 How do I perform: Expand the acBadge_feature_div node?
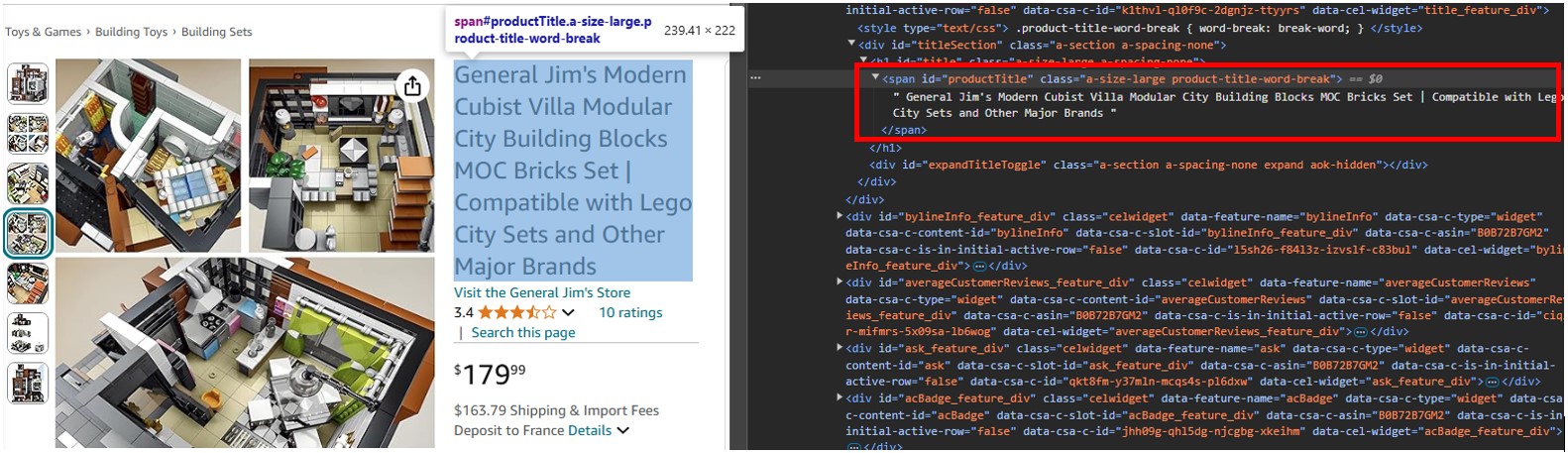(x=840, y=397)
